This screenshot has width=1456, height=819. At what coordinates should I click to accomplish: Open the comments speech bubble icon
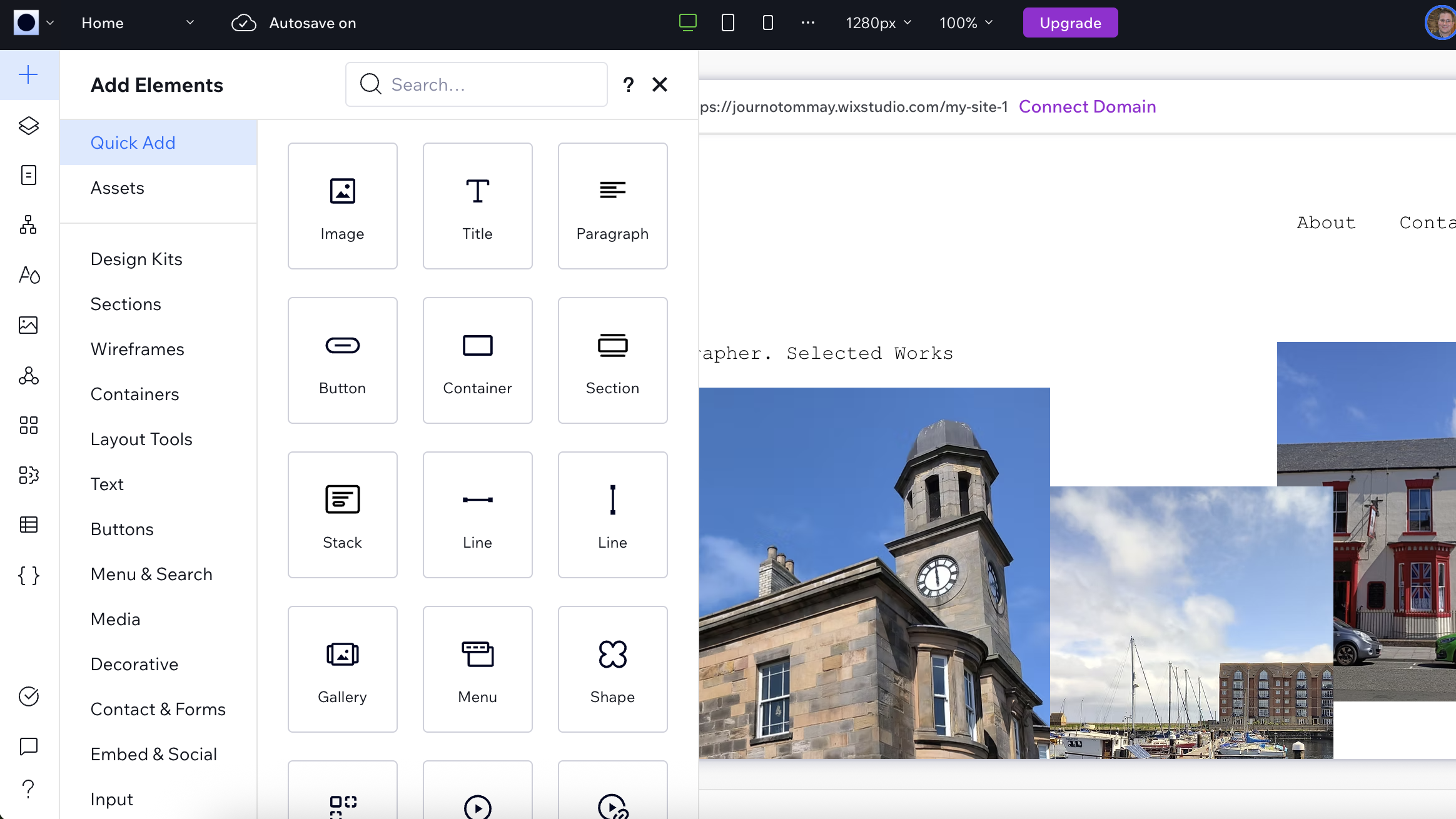coord(29,746)
